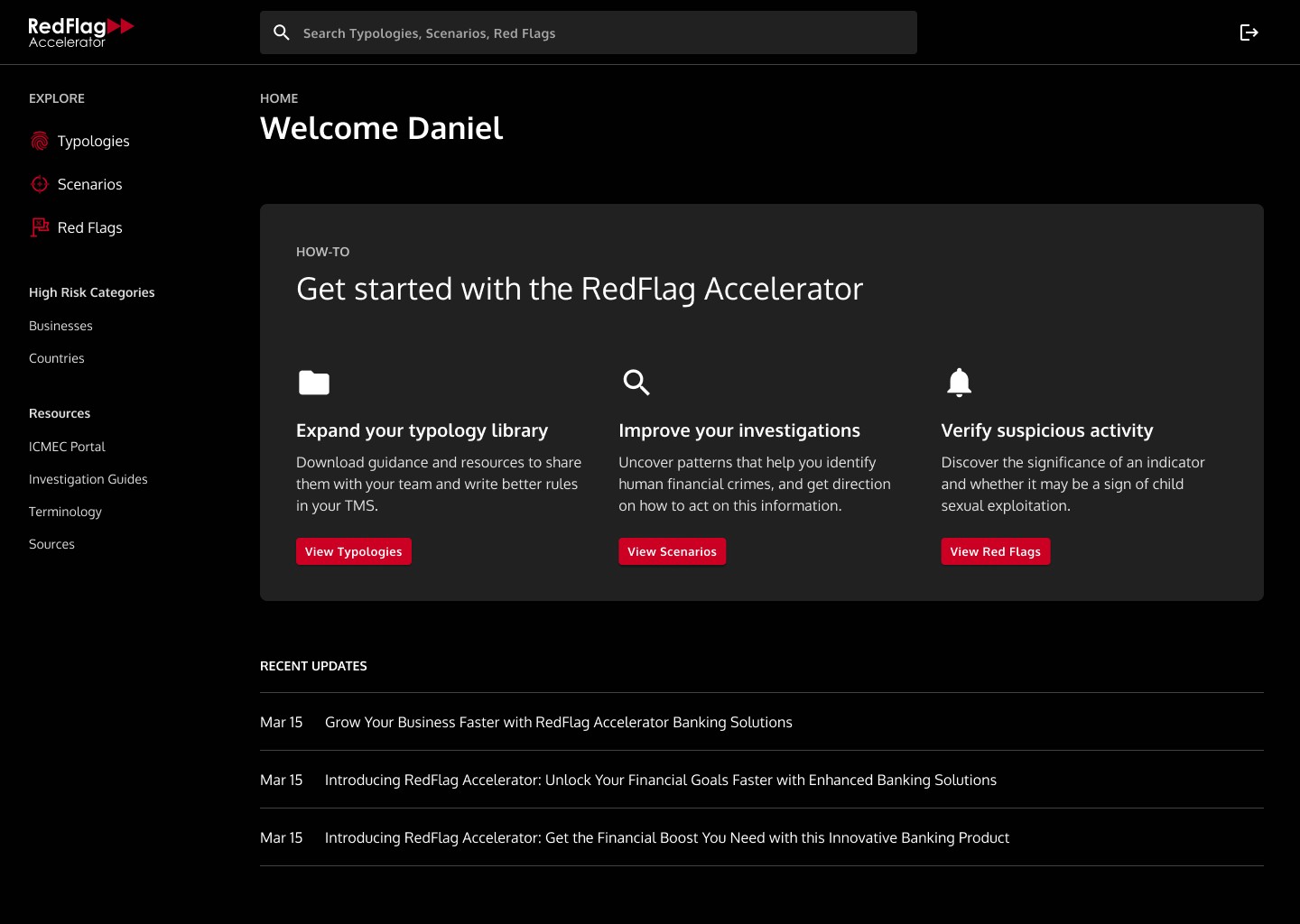This screenshot has width=1300, height=924.
Task: Open the Grow Your Business Faster update
Action: point(558,722)
